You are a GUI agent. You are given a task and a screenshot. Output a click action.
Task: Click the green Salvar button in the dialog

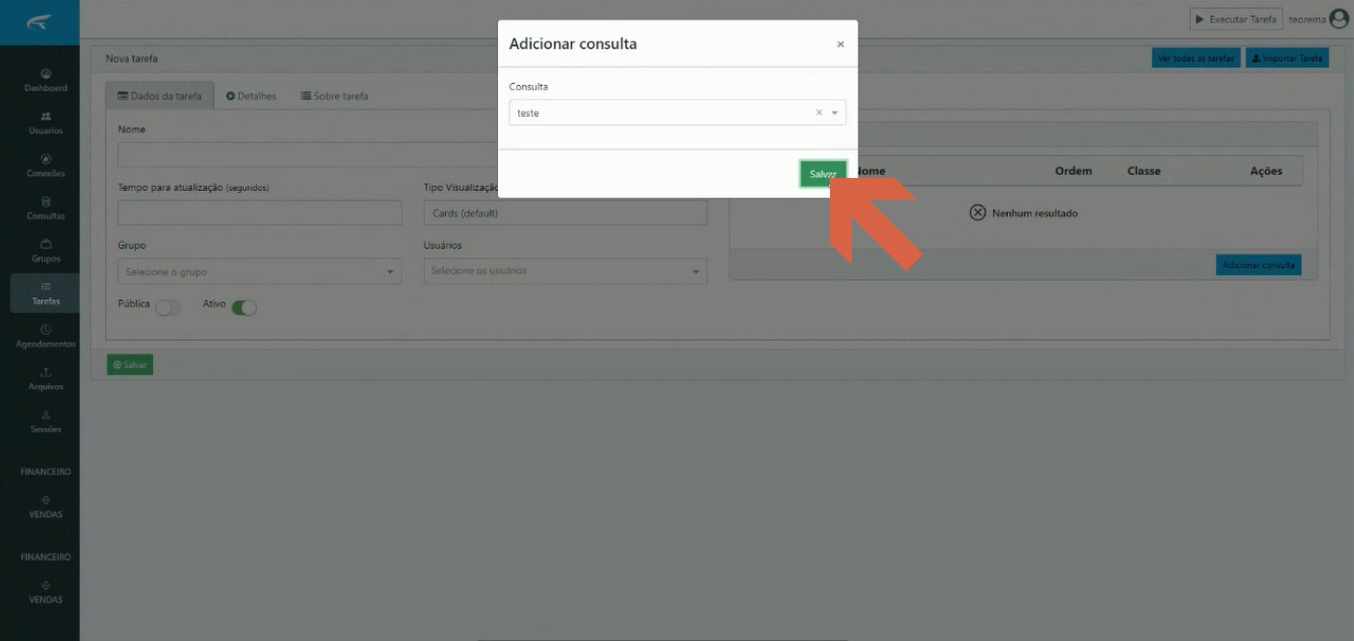coord(823,174)
